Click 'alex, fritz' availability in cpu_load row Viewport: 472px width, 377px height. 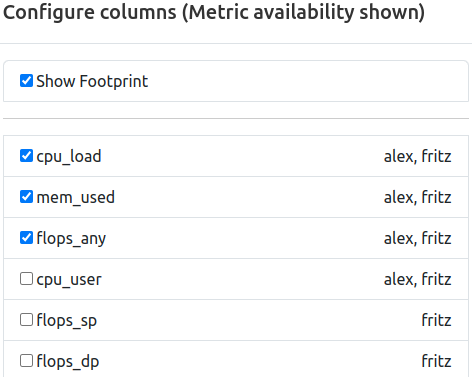418,156
